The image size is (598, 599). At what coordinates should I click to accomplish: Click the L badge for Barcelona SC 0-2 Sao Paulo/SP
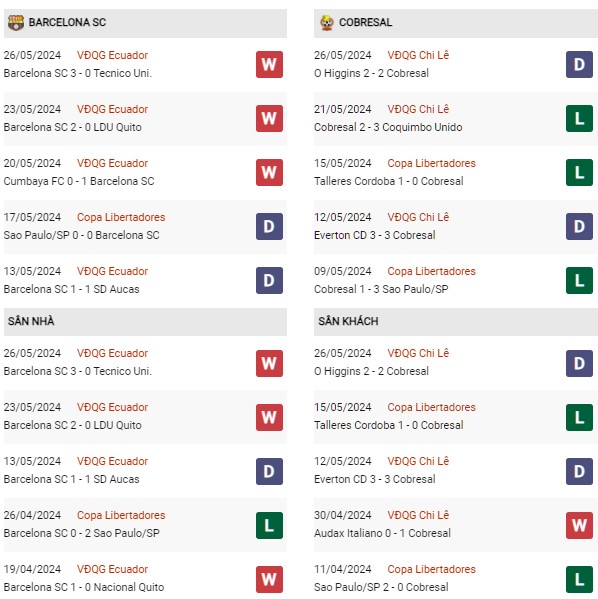click(269, 525)
